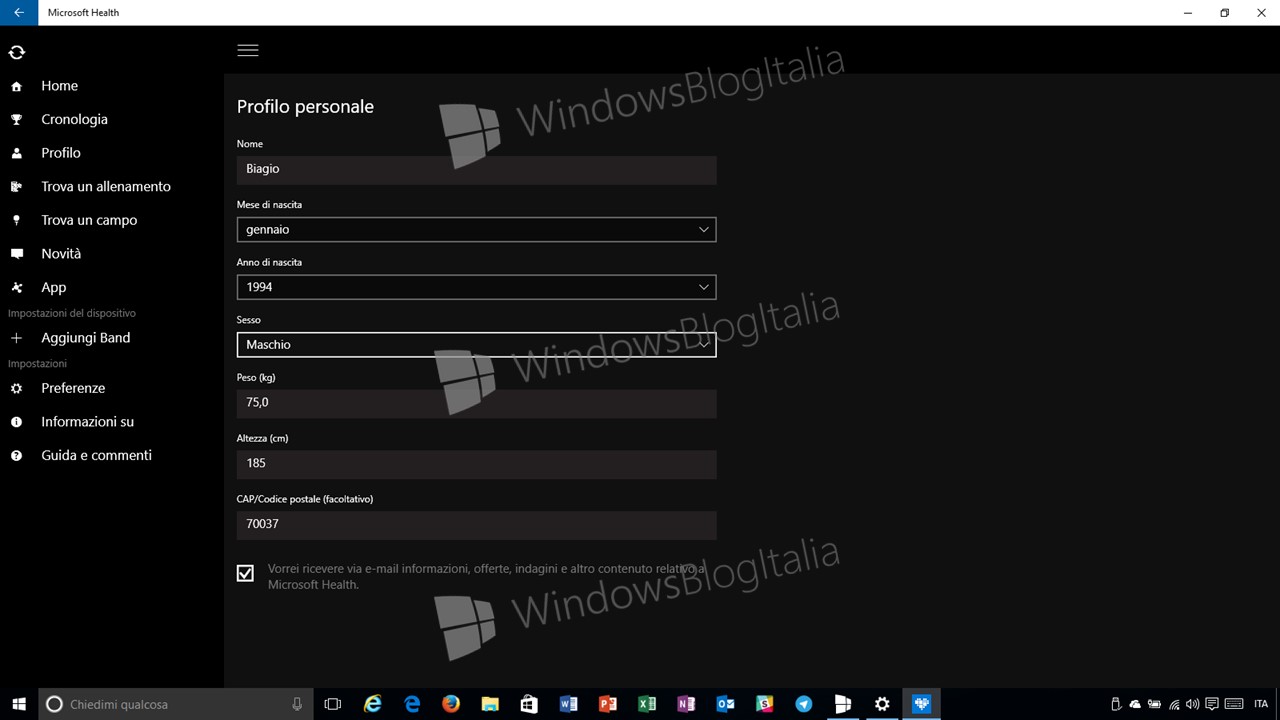Click the ITA language indicator

[x=1260, y=704]
